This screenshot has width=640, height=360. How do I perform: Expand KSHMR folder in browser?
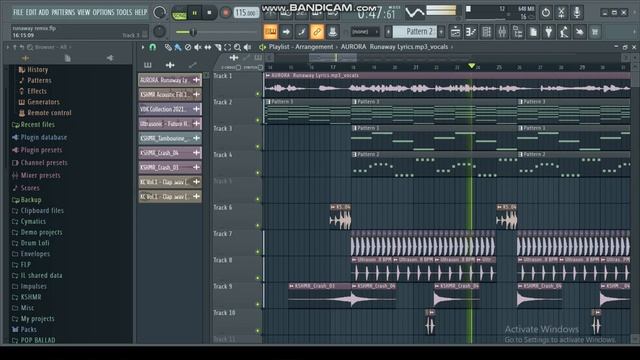27,297
